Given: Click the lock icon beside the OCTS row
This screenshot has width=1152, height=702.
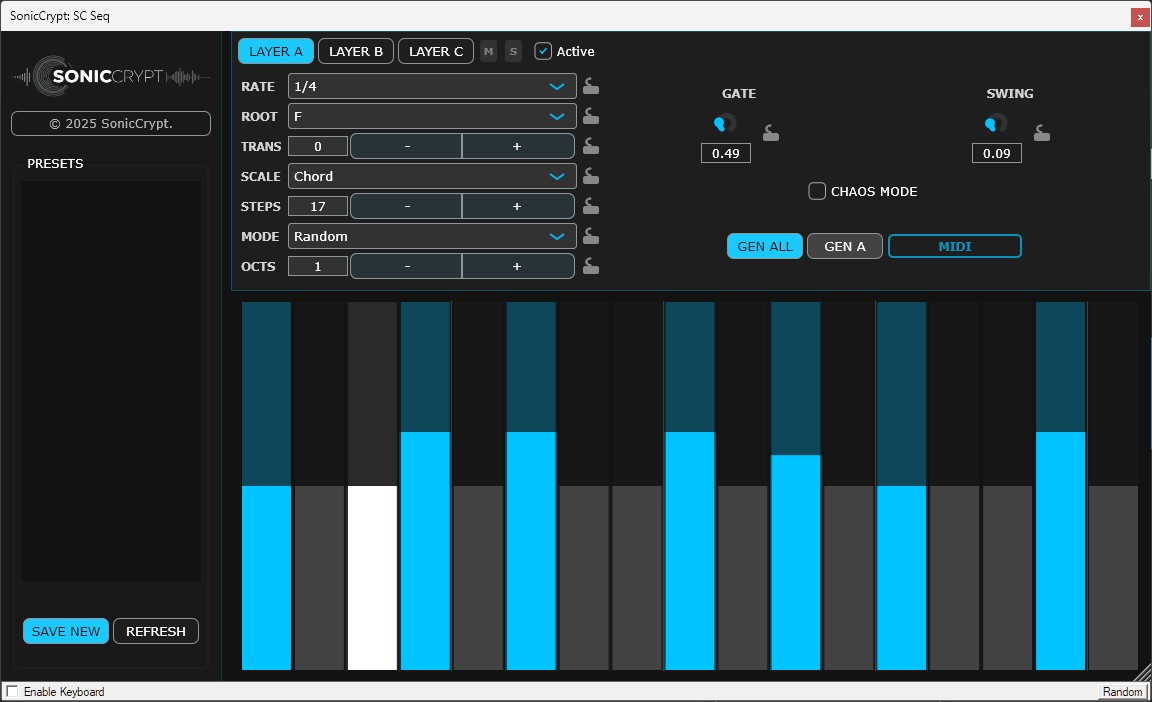Looking at the screenshot, I should click(x=590, y=266).
